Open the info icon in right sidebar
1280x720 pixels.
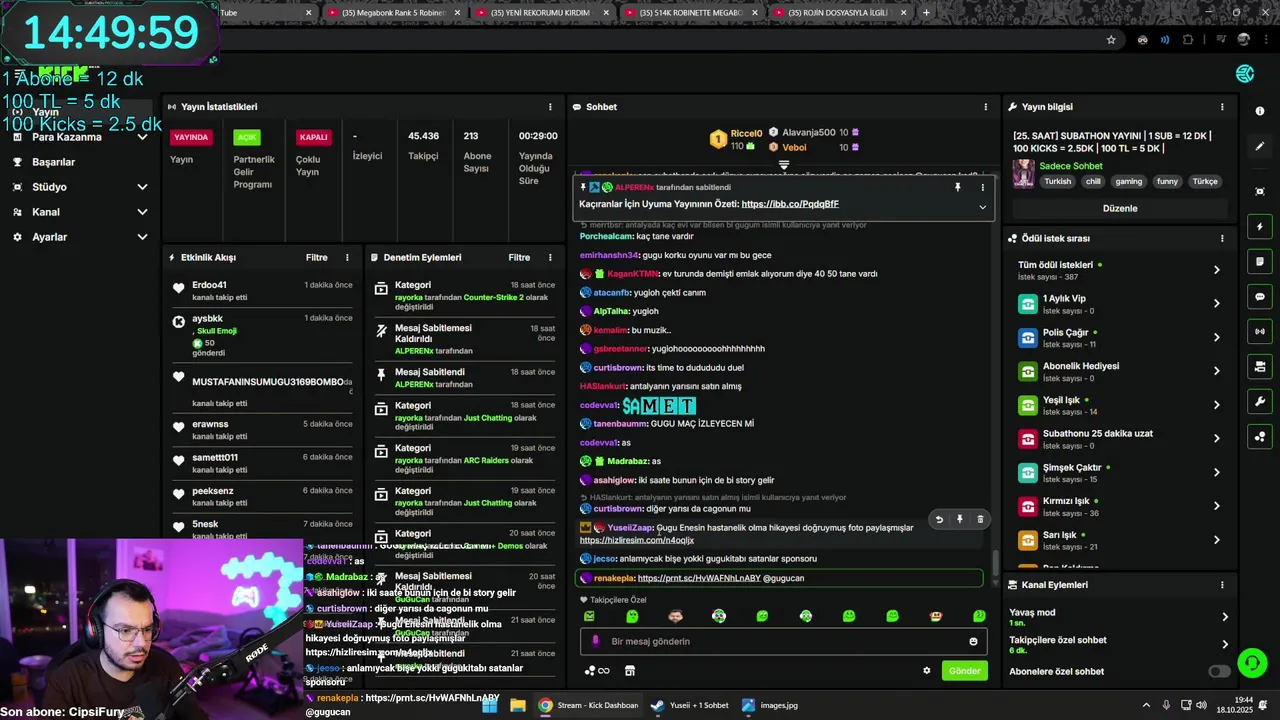pyautogui.click(x=1259, y=111)
